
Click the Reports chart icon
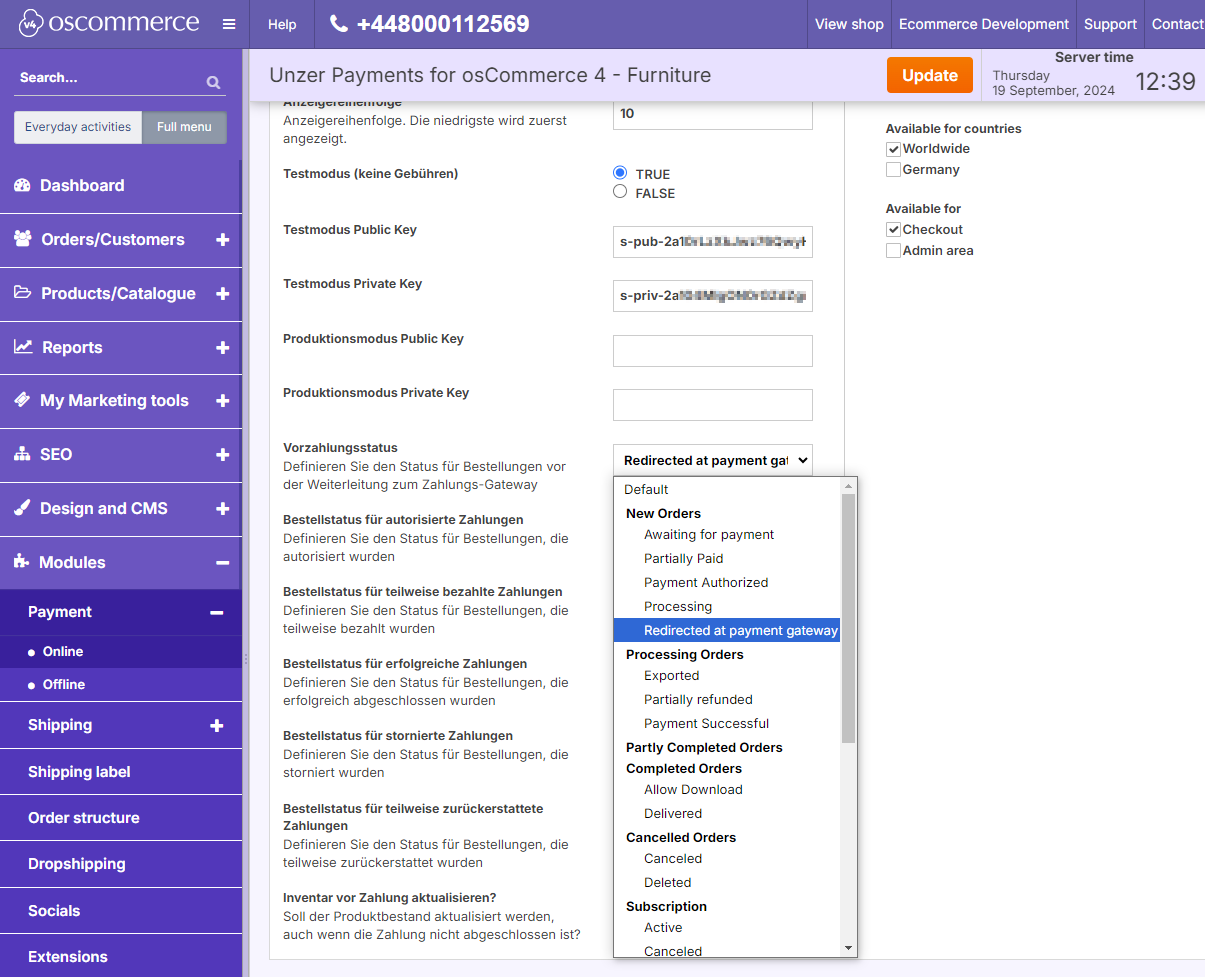point(22,347)
